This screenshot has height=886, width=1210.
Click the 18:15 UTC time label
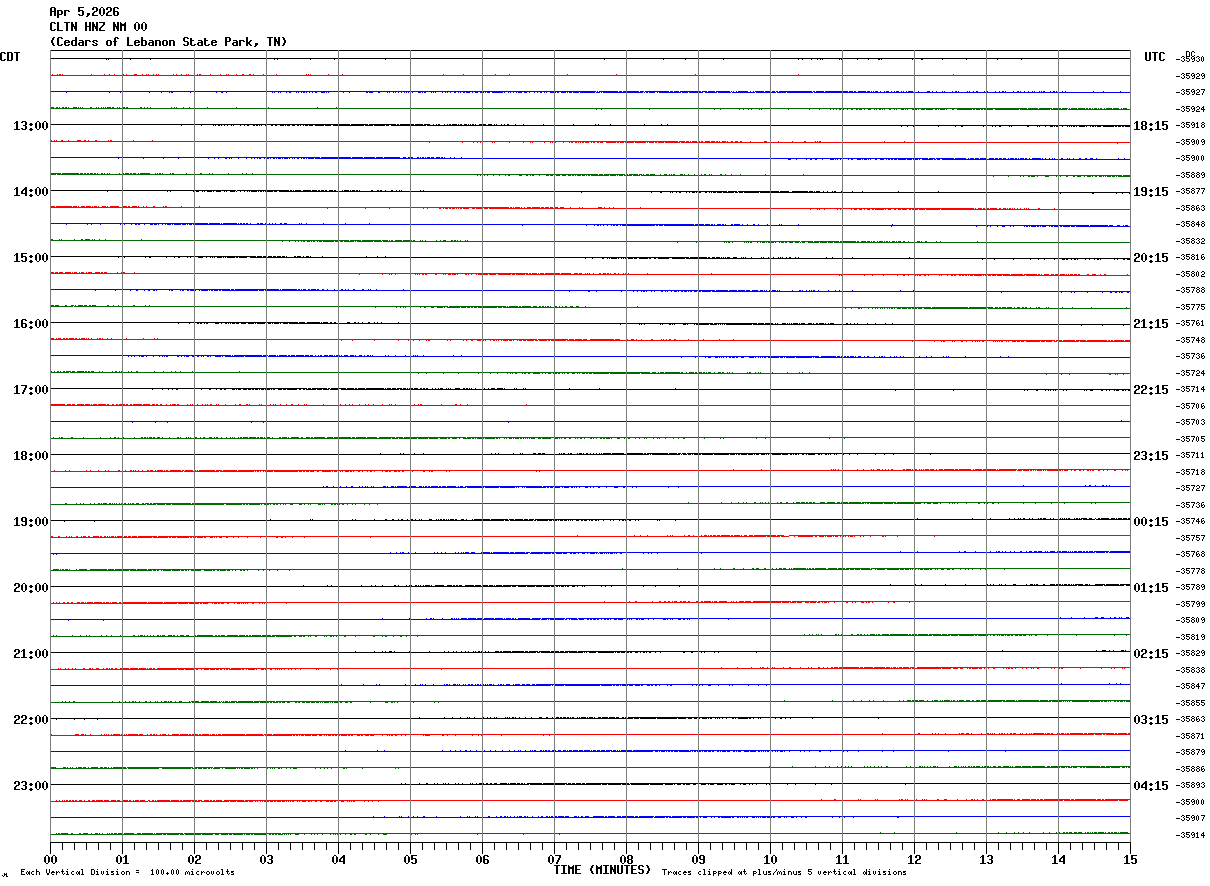[x=1151, y=126]
